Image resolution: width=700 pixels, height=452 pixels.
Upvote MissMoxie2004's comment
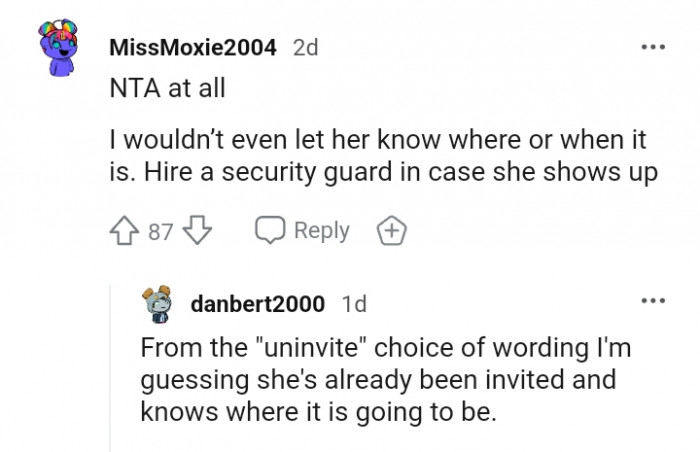pyautogui.click(x=126, y=231)
